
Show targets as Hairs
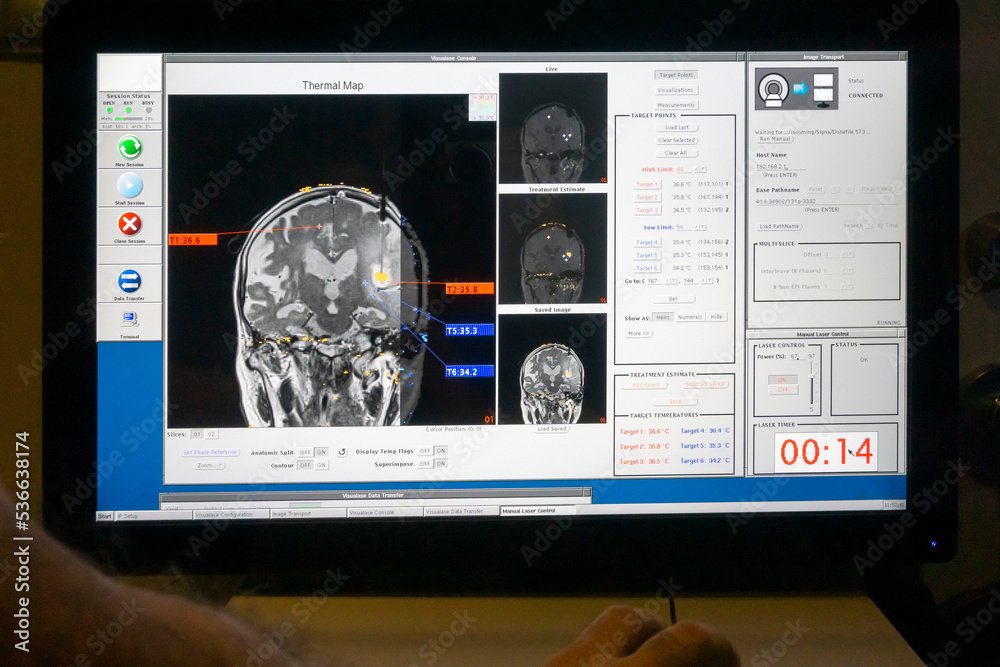pyautogui.click(x=663, y=317)
